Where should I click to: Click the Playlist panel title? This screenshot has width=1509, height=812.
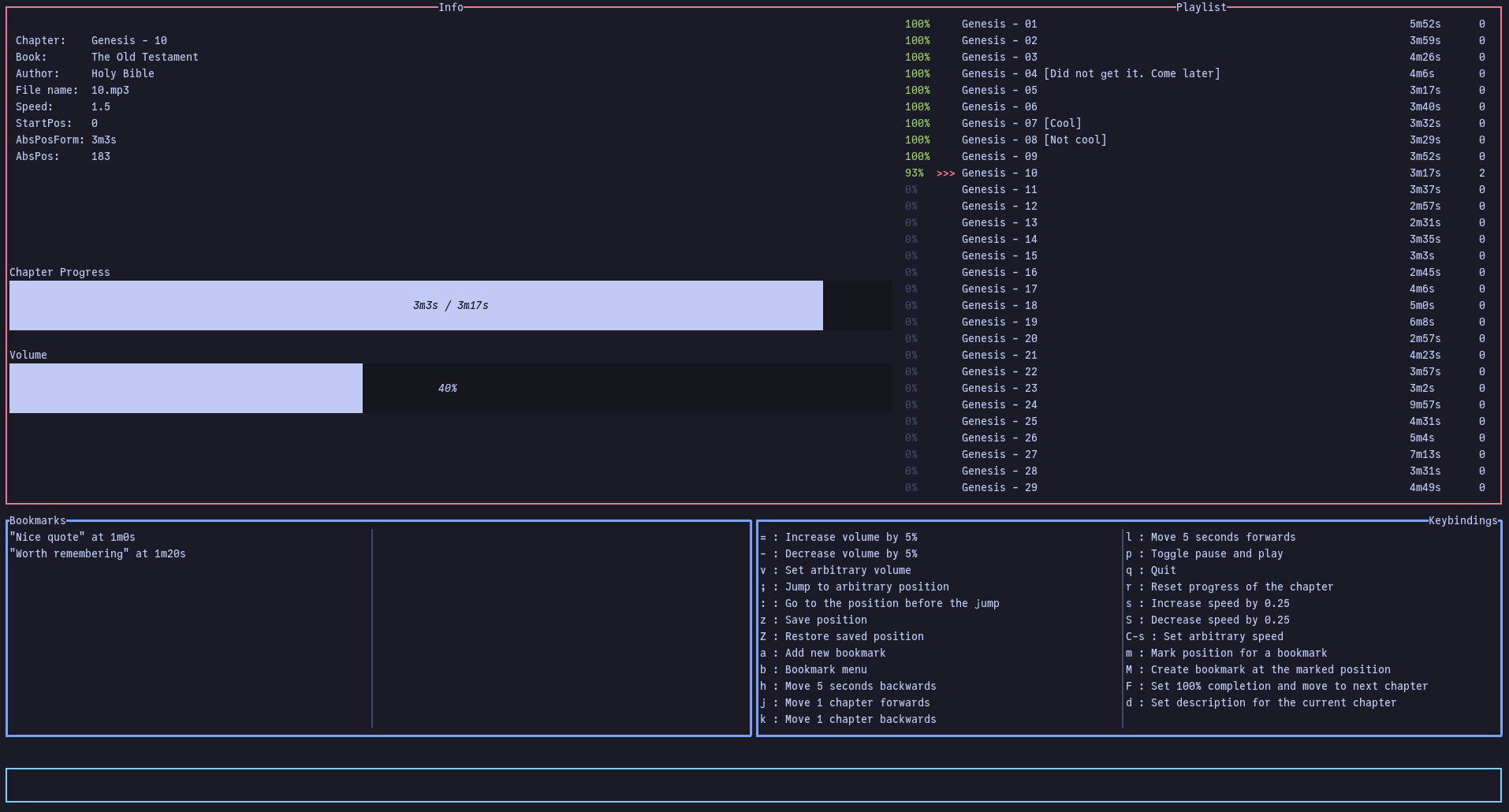(1201, 7)
